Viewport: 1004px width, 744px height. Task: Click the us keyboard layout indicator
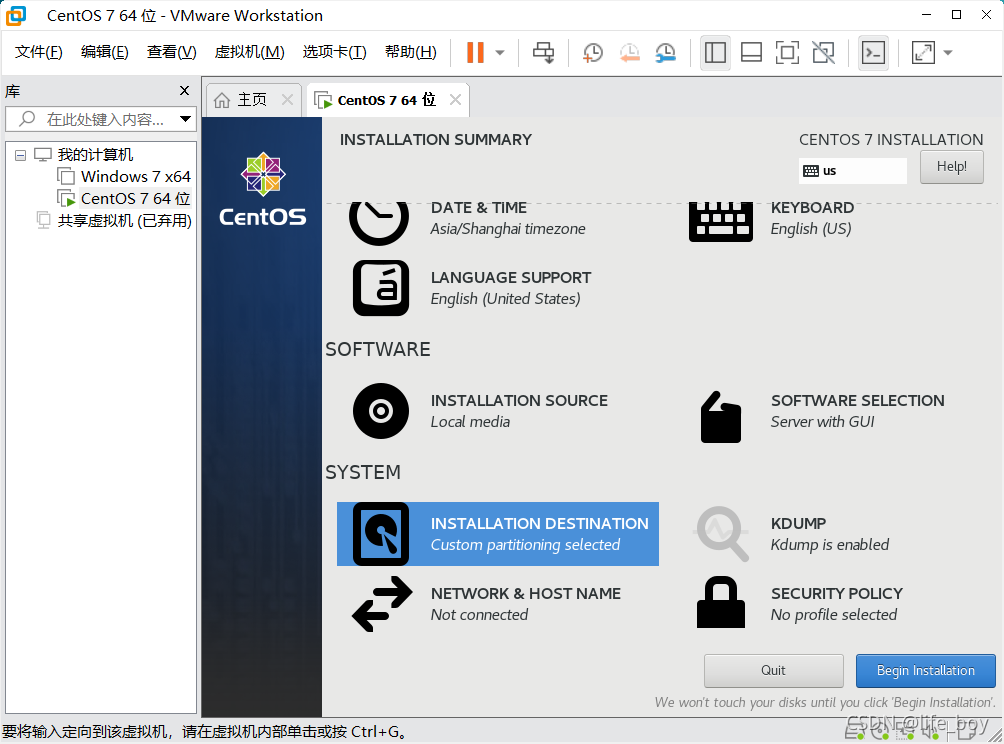[x=852, y=171]
